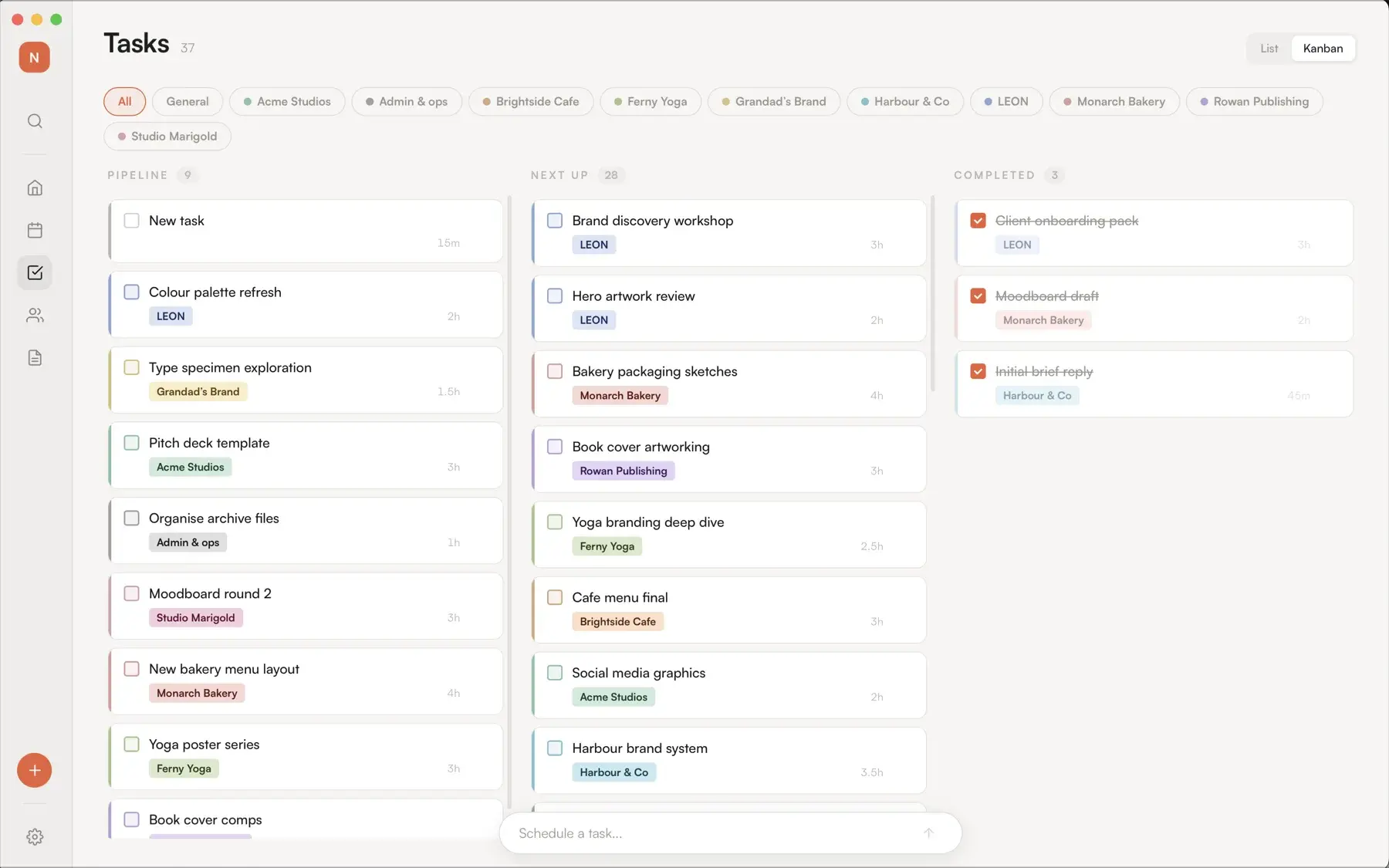This screenshot has height=868, width=1389.
Task: Open the search icon in sidebar
Action: pyautogui.click(x=35, y=121)
